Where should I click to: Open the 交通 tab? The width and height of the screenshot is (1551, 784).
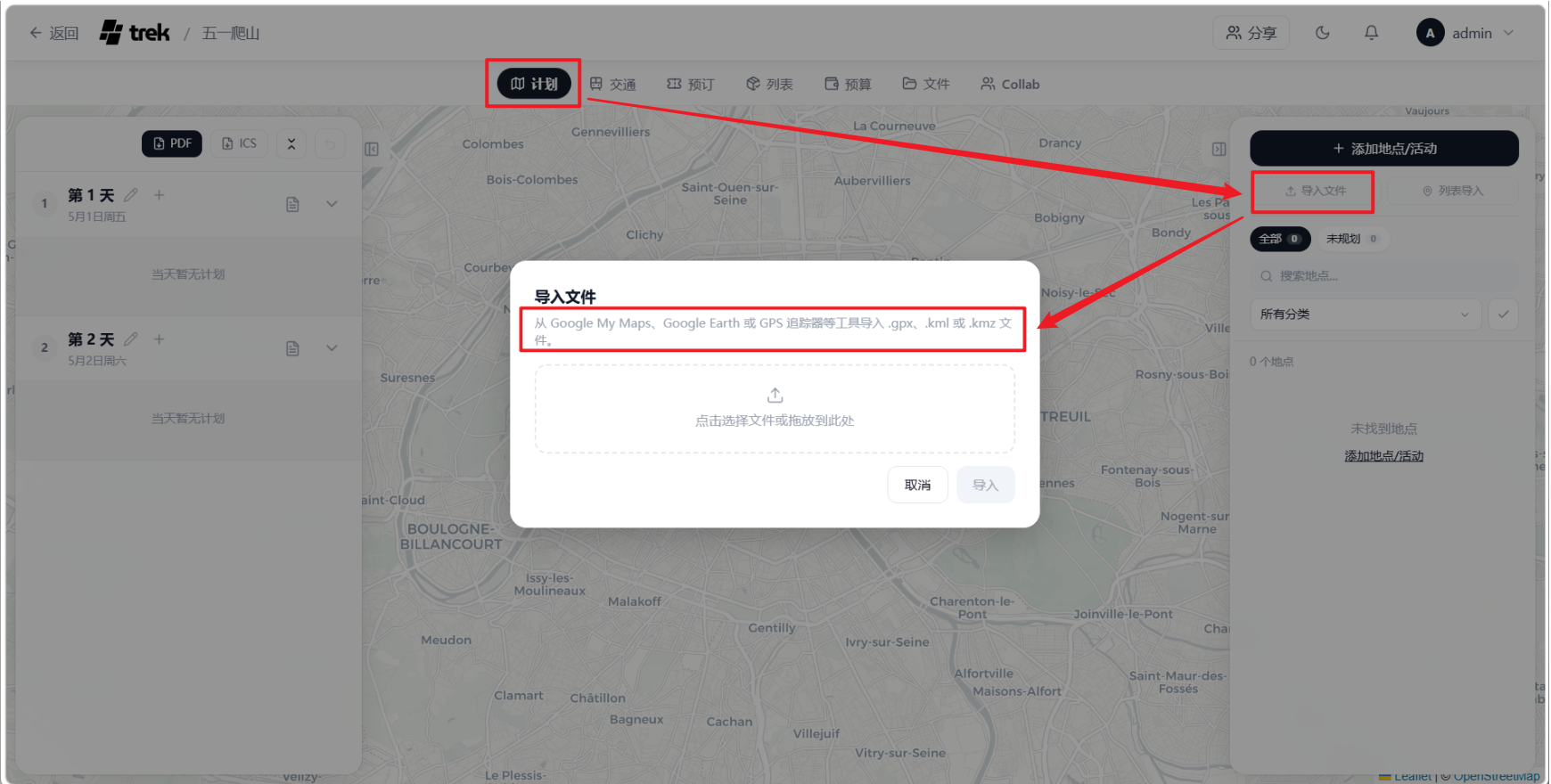pos(612,84)
